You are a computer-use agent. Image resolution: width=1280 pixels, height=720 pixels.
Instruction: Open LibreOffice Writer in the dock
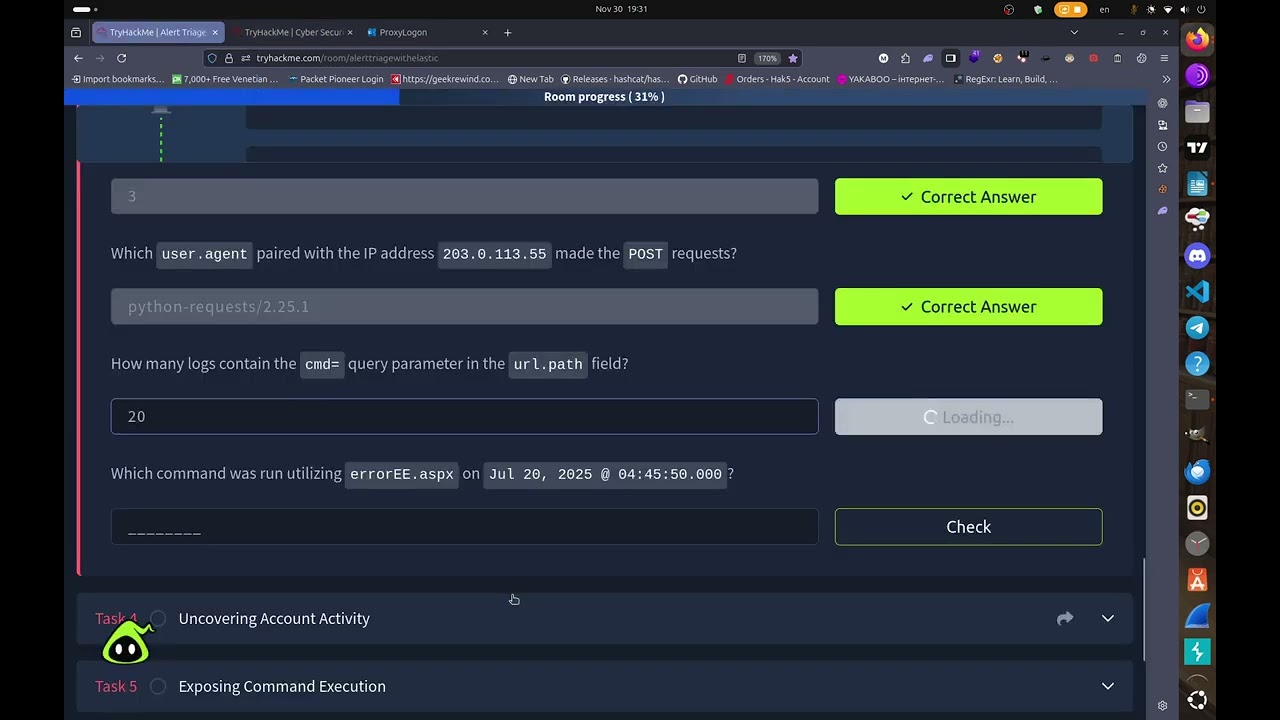pos(1197,183)
